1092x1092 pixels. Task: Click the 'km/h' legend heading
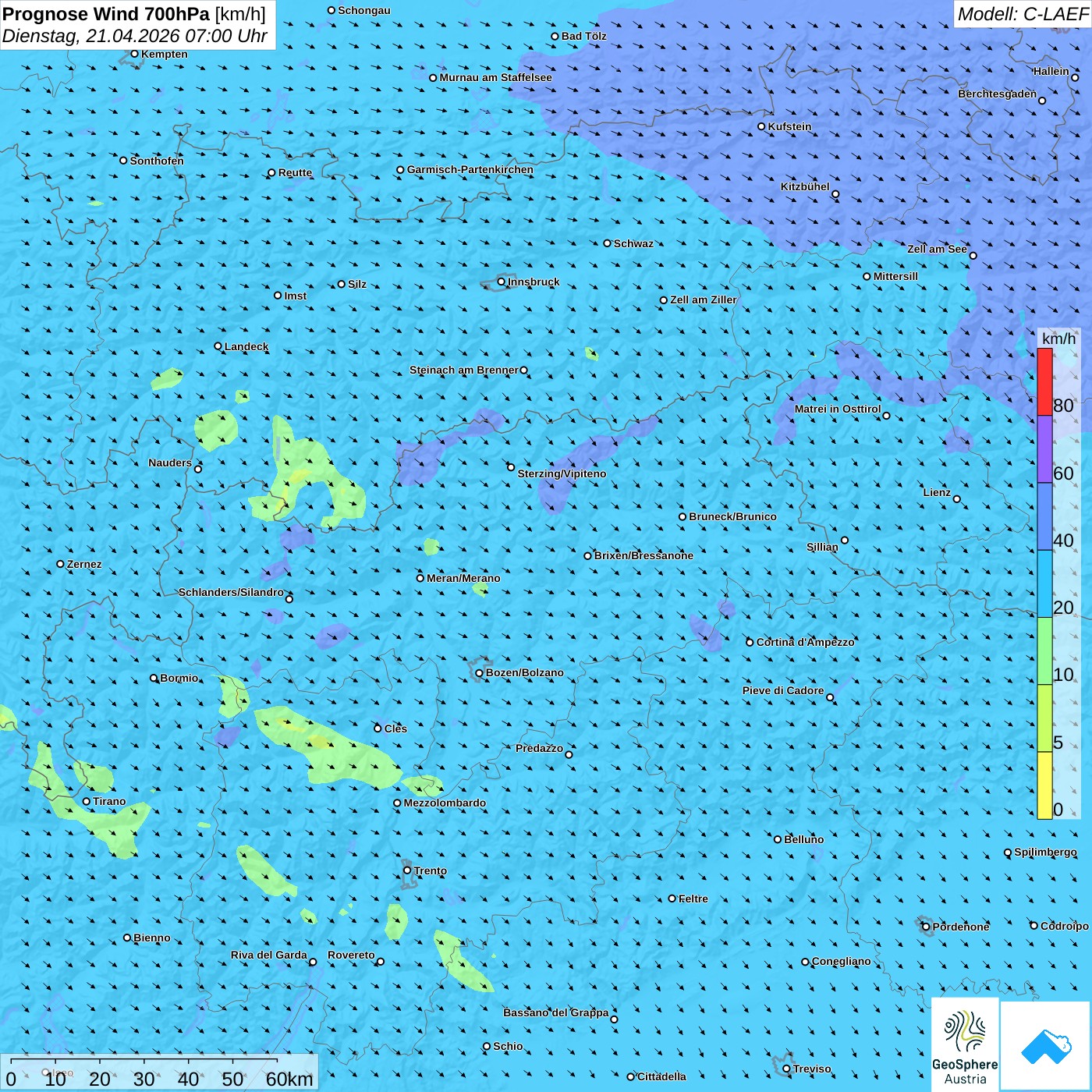click(1059, 339)
